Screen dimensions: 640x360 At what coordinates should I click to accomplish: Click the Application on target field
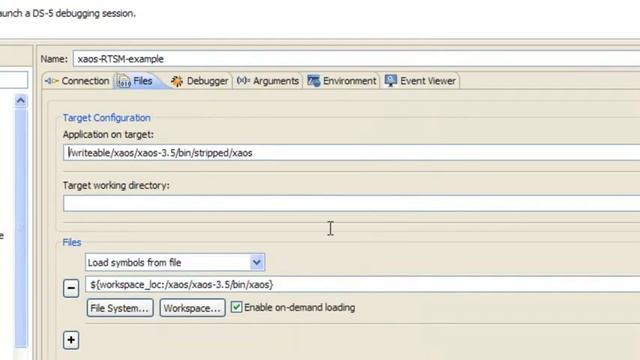tap(351, 153)
